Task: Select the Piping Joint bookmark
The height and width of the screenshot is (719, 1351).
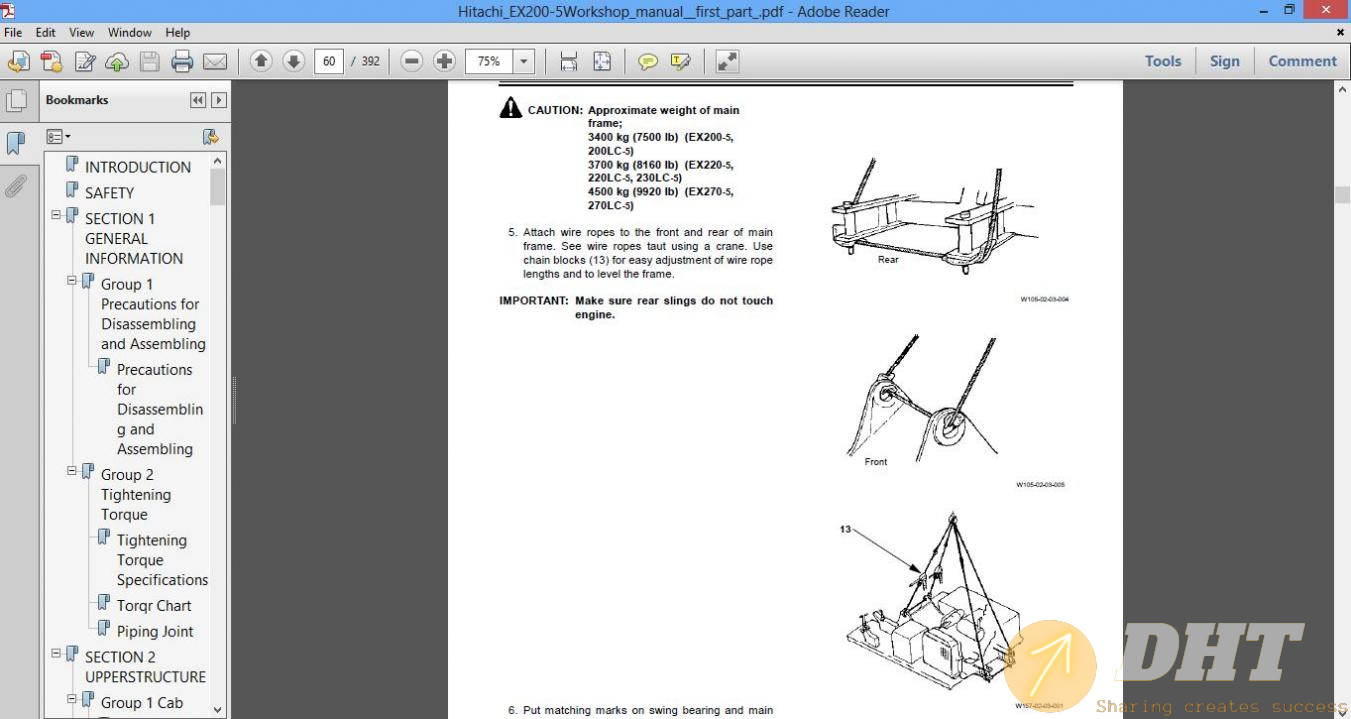Action: pyautogui.click(x=155, y=632)
